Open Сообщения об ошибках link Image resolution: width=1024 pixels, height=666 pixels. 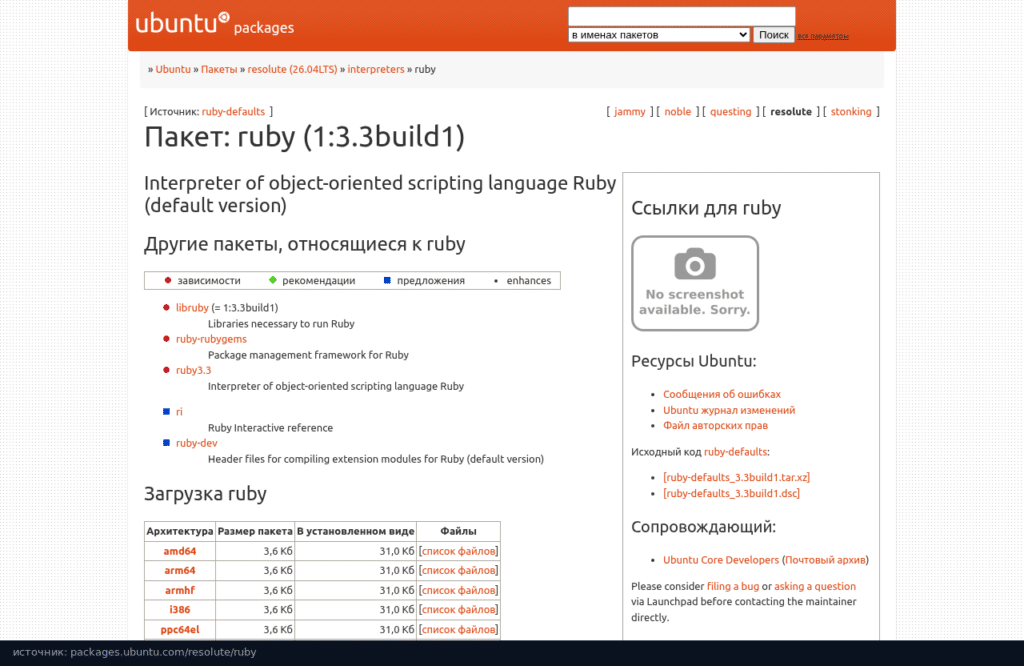click(722, 394)
